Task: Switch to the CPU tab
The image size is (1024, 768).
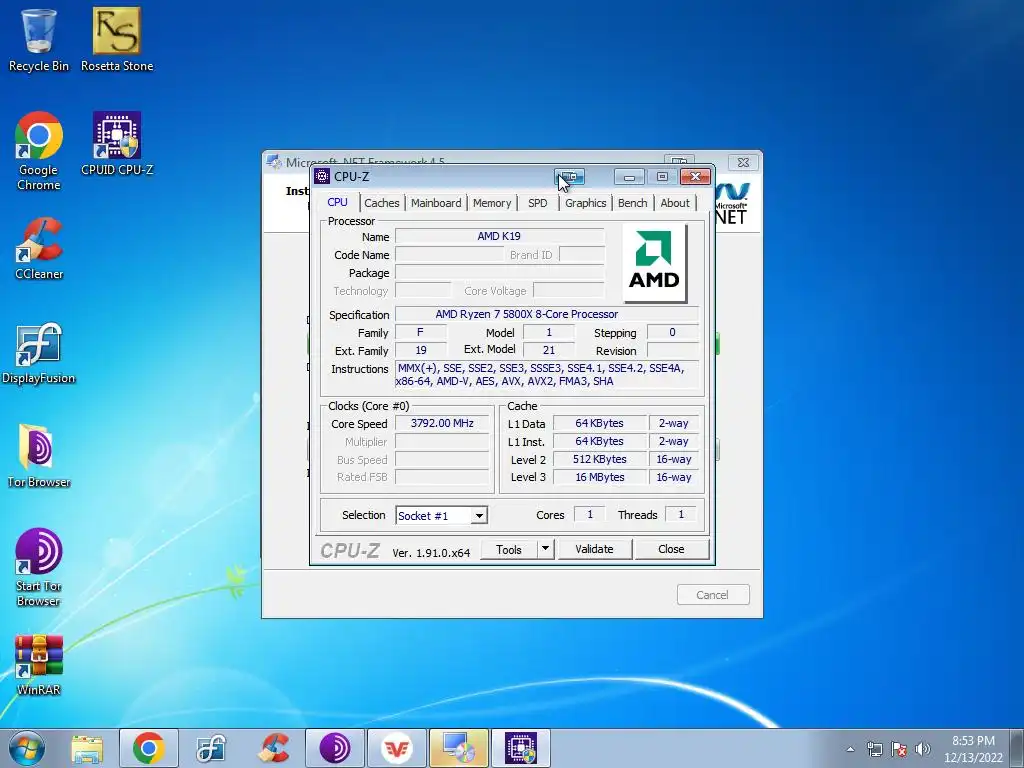Action: click(338, 202)
